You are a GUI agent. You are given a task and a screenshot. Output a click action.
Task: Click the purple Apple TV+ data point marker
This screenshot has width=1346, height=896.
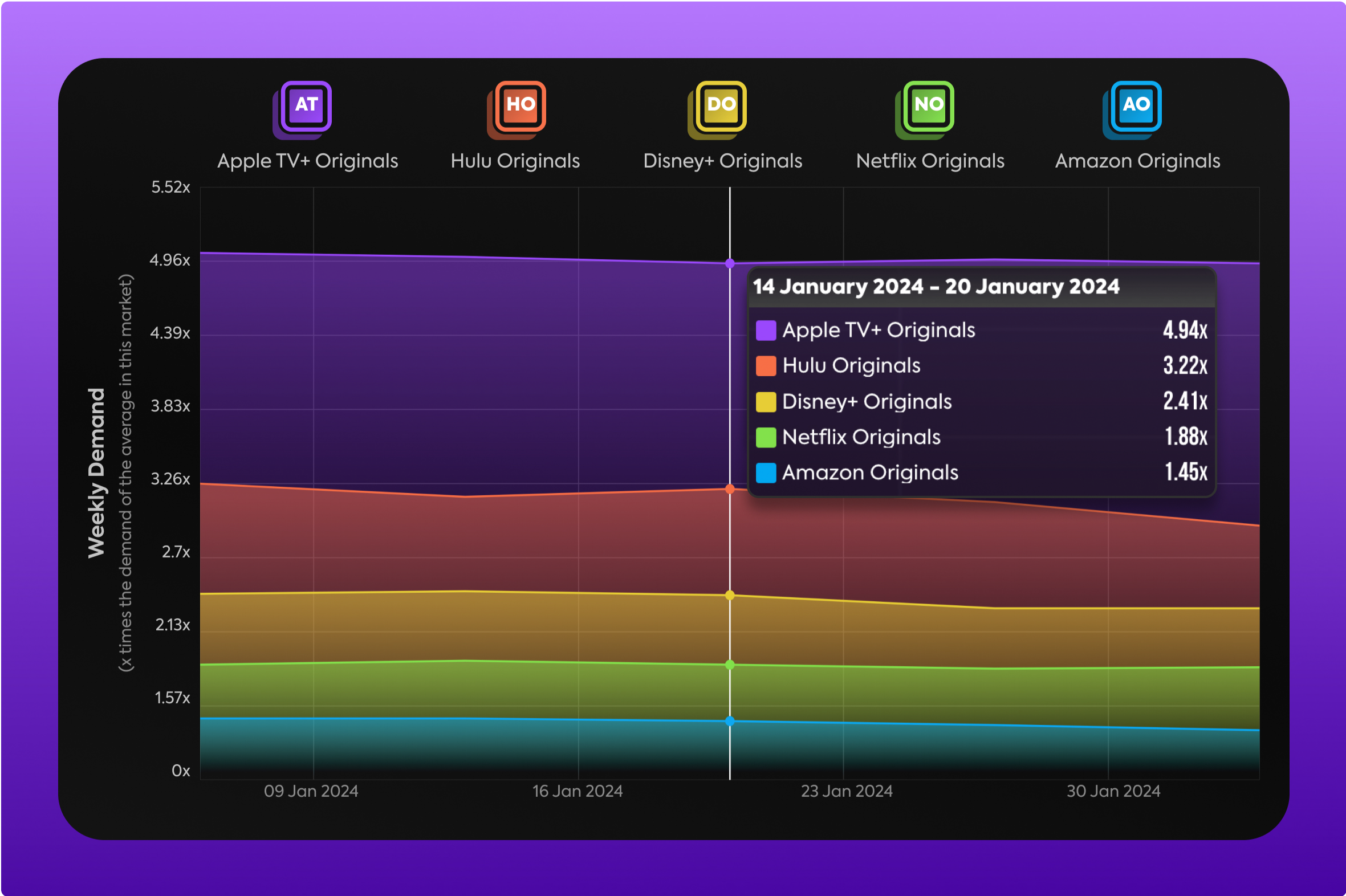click(730, 263)
